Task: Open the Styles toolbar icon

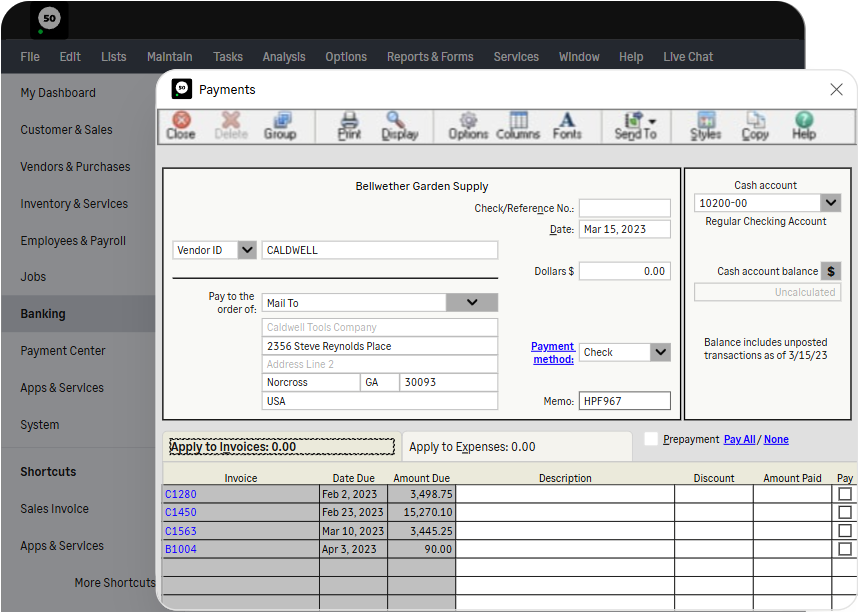Action: [x=705, y=126]
